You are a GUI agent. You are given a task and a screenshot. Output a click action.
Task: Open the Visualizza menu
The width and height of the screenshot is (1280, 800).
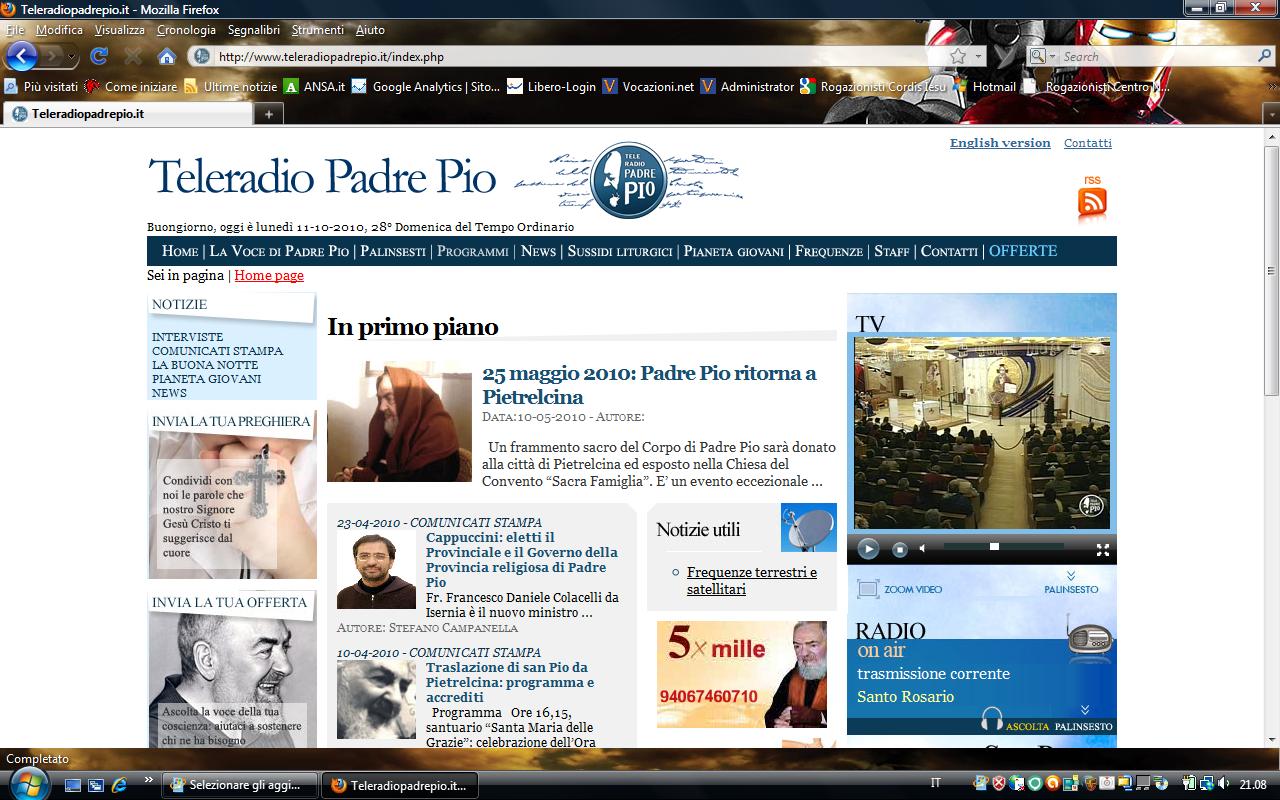pos(120,30)
